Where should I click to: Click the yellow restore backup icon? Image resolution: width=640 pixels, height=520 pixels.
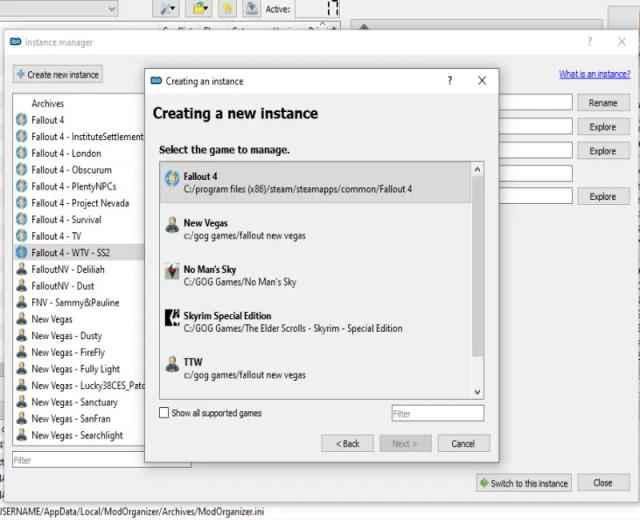click(227, 8)
